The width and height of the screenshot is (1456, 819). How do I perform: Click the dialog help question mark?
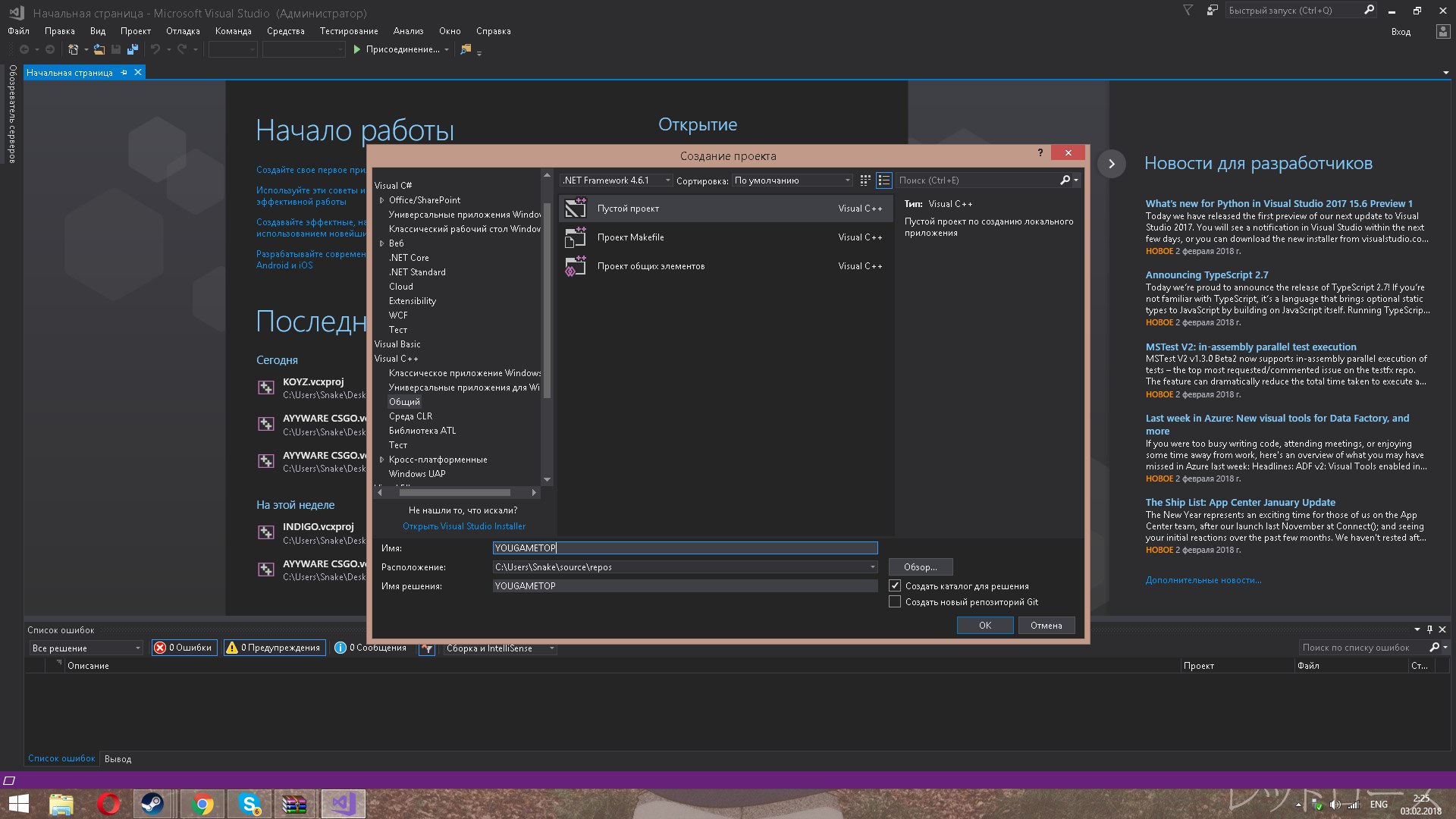tap(1040, 152)
